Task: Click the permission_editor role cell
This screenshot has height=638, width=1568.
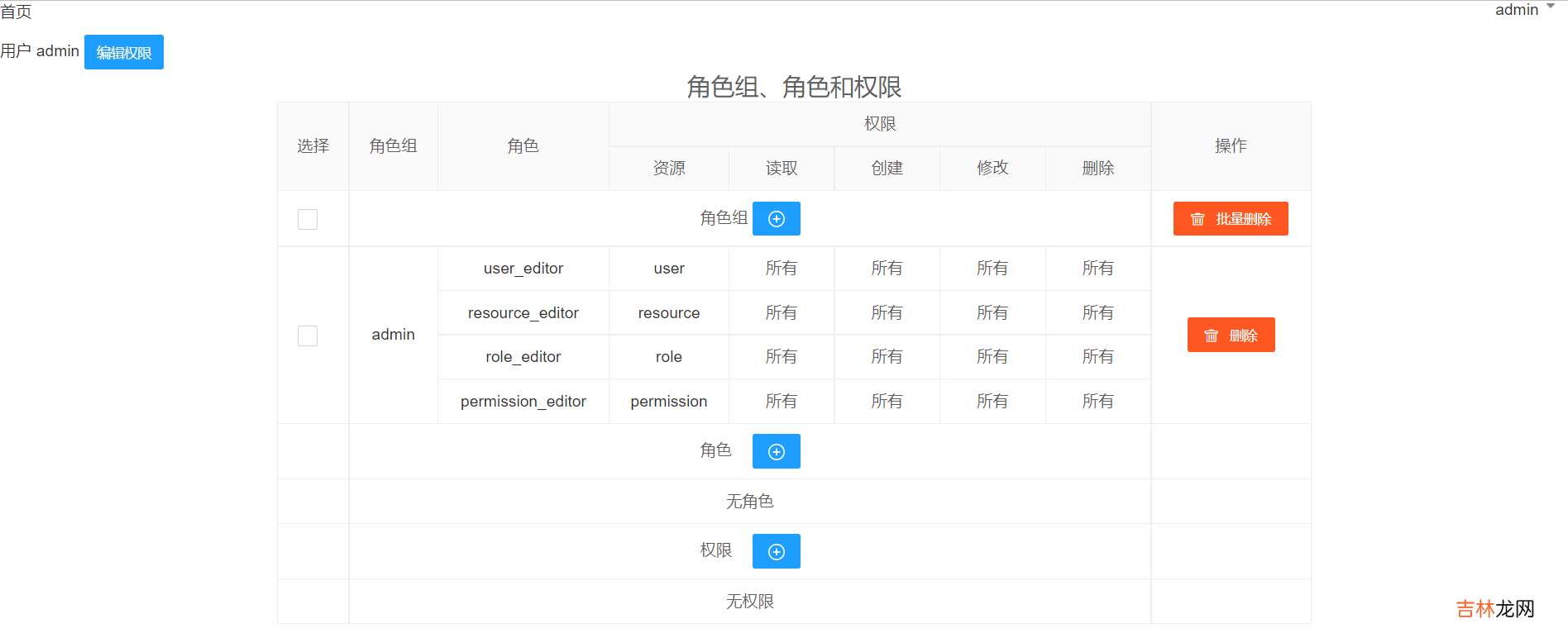Action: (523, 402)
